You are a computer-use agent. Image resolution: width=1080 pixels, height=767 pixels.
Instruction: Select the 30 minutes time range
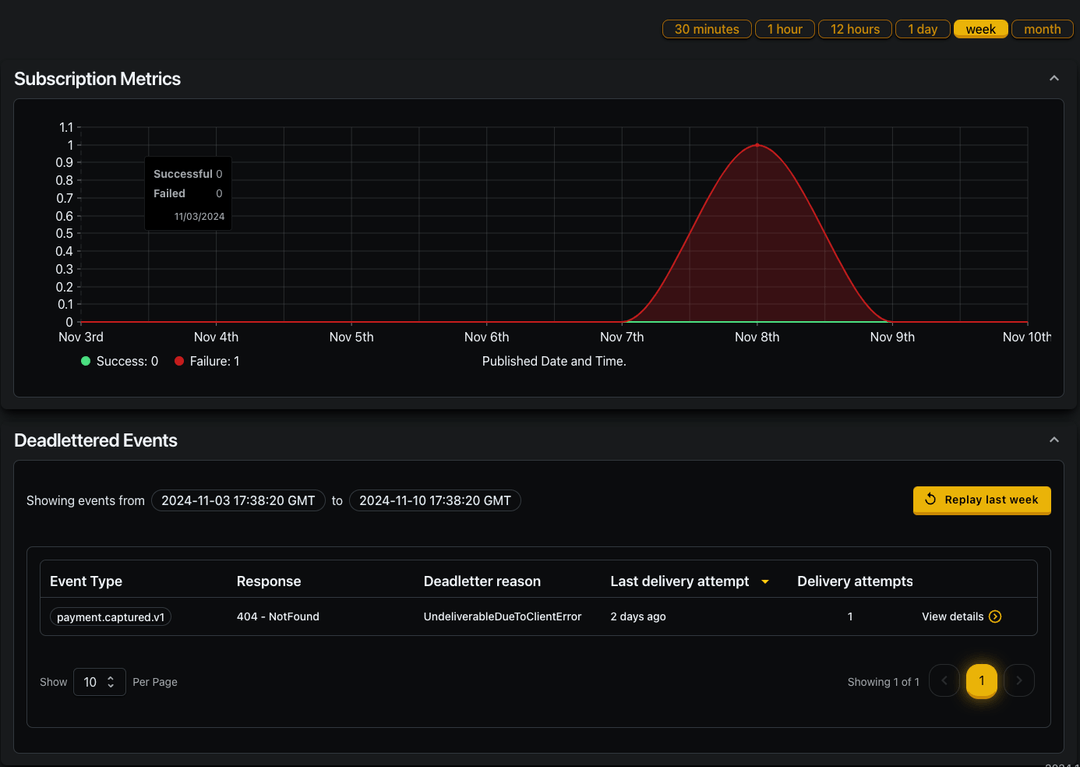coord(706,29)
